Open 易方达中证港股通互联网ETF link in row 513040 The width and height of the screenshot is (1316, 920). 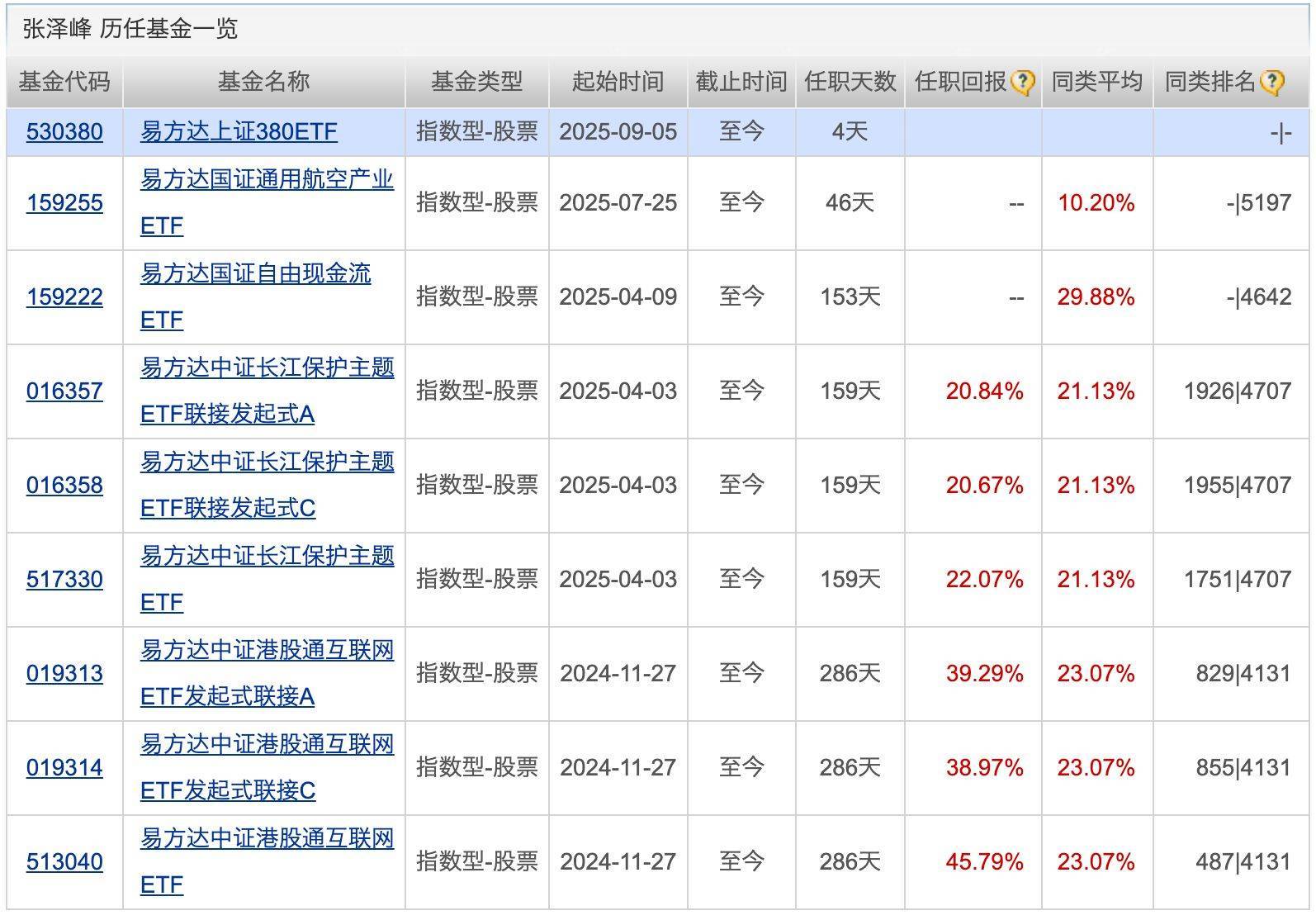267,861
